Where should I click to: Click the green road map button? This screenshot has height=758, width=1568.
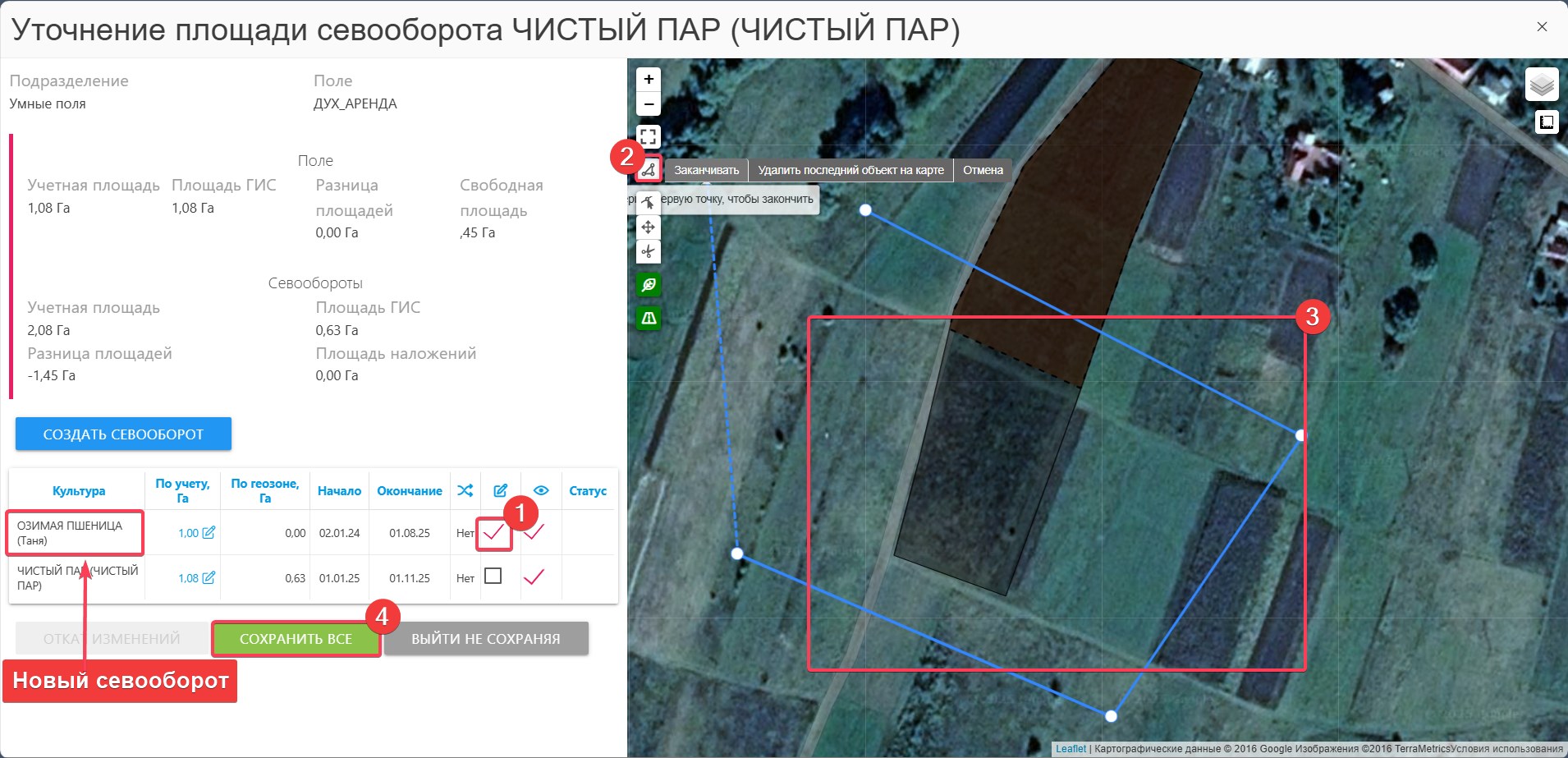click(x=649, y=318)
